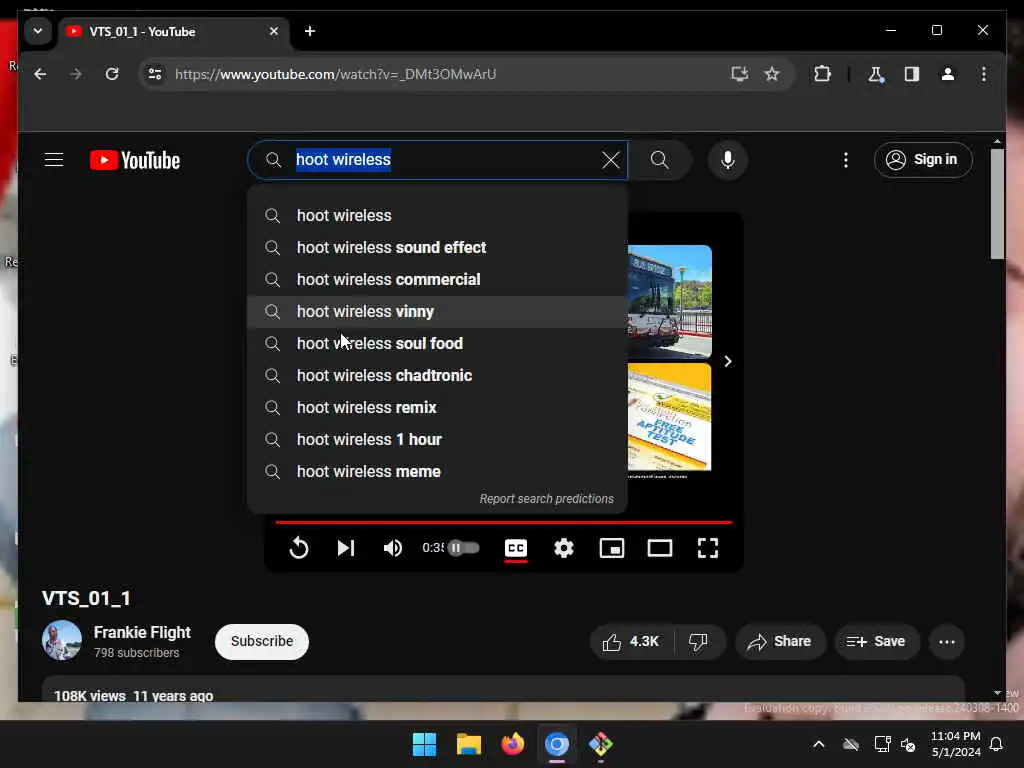Click Report search predictions link
The width and height of the screenshot is (1024, 768).
pos(547,499)
